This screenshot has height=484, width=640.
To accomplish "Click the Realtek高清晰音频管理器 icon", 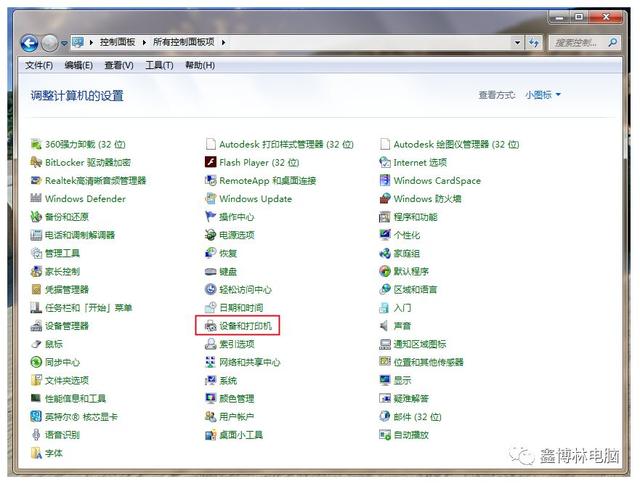I will click(36, 180).
